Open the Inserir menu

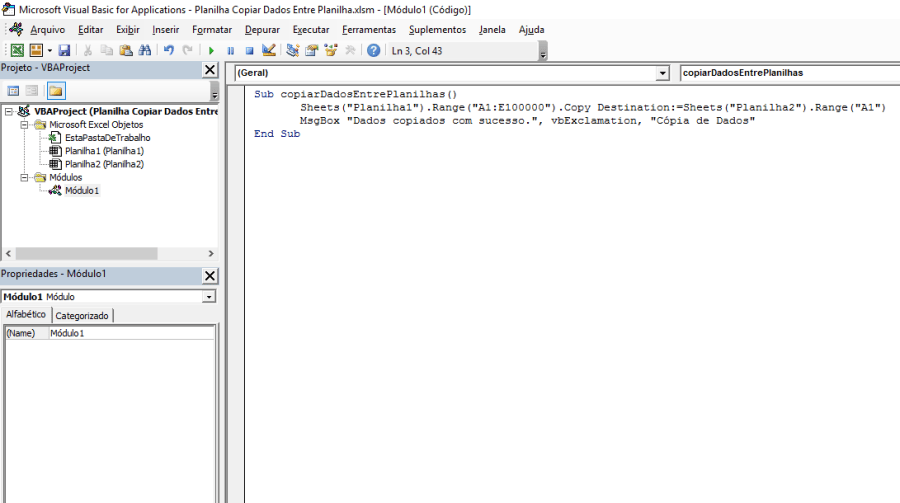pyautogui.click(x=165, y=30)
